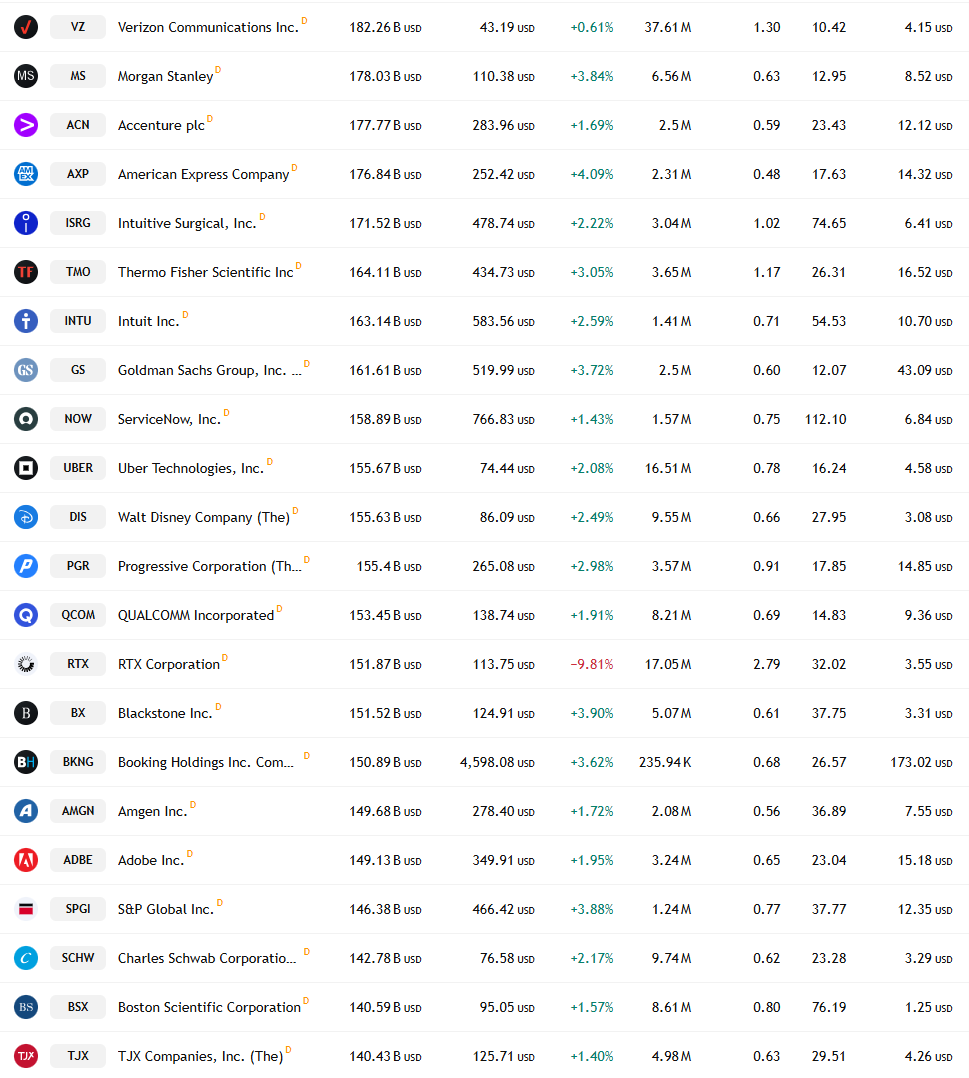
Task: Click the Booking Holdings BH logo icon
Action: coord(26,762)
